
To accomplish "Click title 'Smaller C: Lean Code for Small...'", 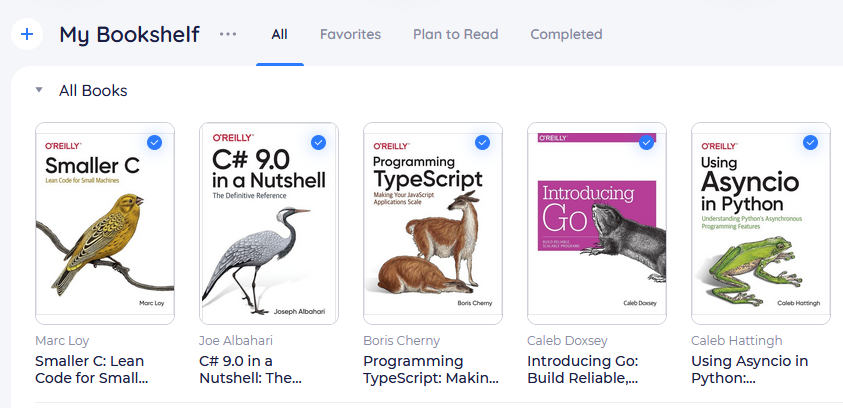I will [91, 369].
